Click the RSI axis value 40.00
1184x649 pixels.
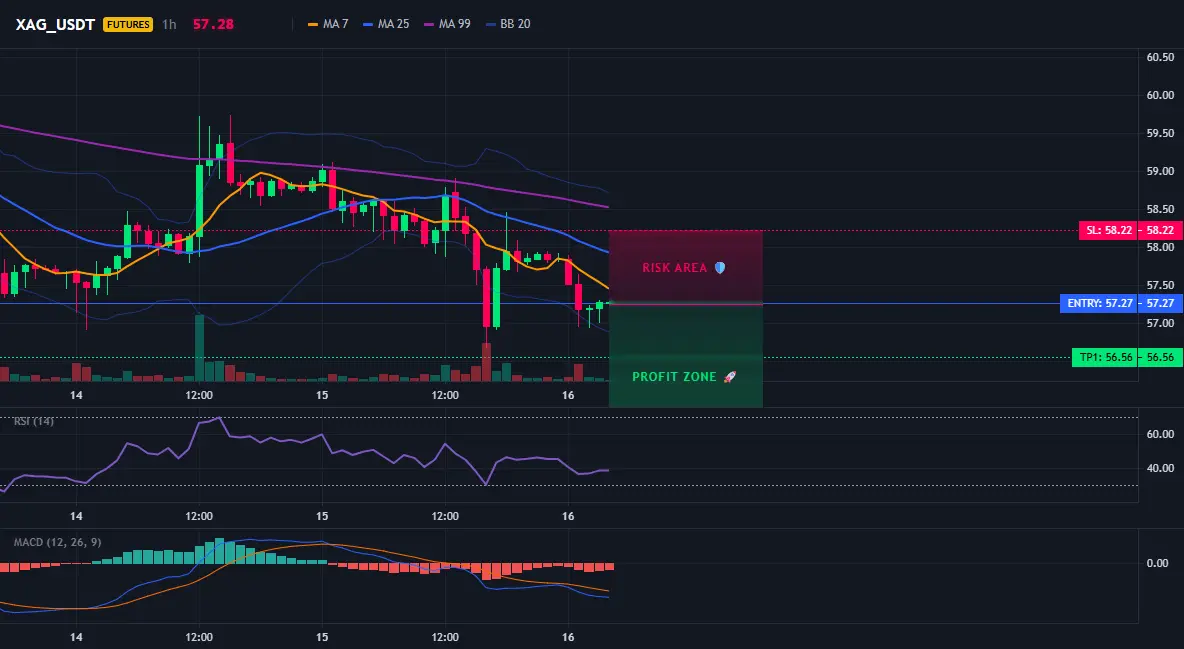click(1160, 468)
